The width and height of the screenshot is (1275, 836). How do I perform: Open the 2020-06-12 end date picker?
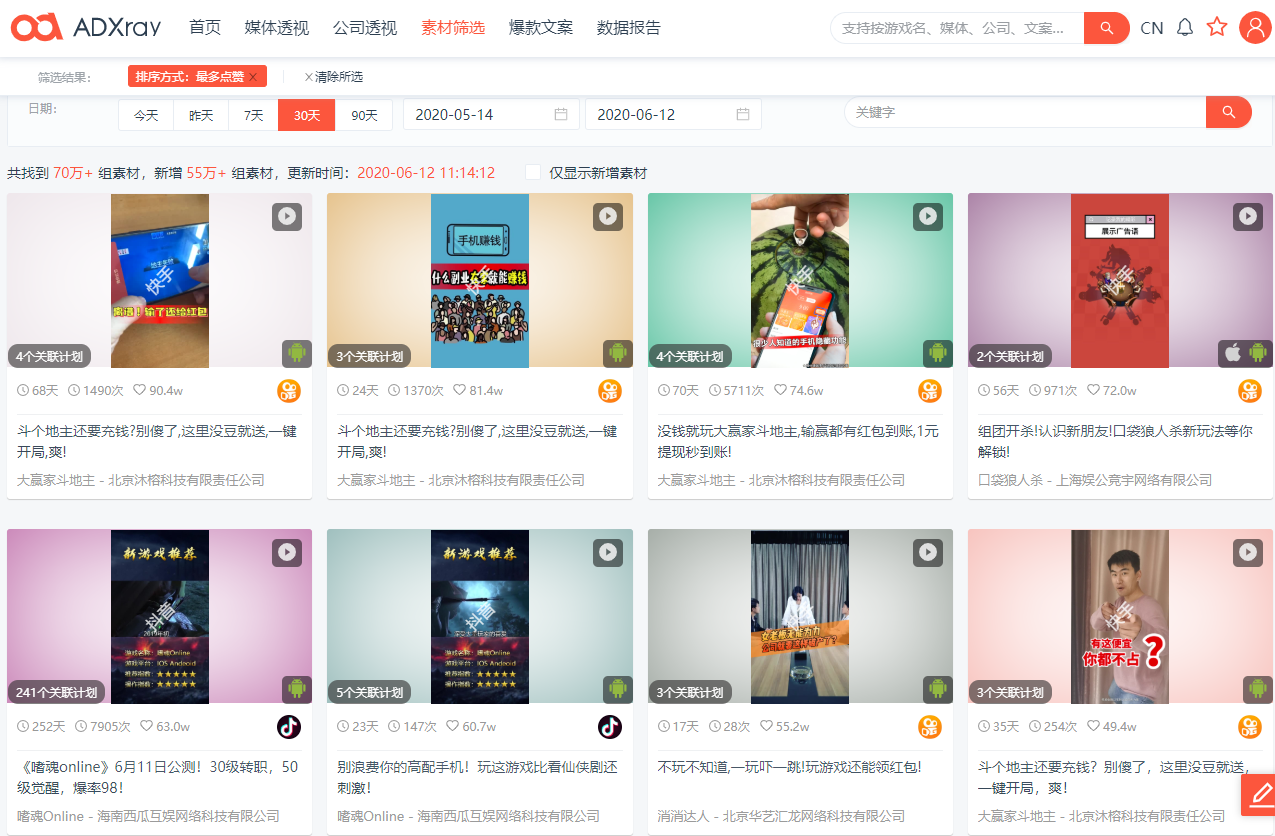[x=672, y=114]
